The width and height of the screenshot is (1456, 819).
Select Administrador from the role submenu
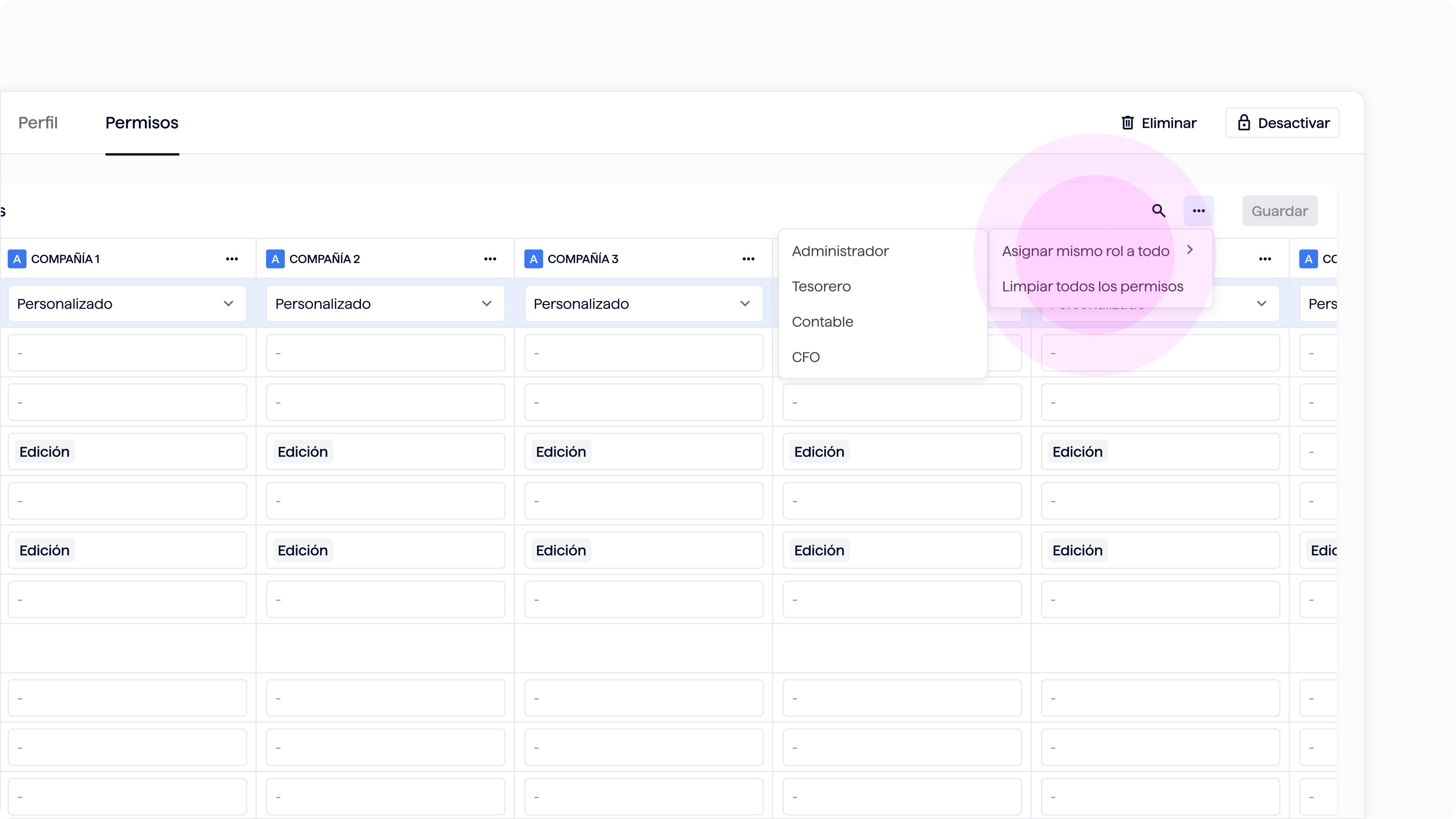coord(840,251)
